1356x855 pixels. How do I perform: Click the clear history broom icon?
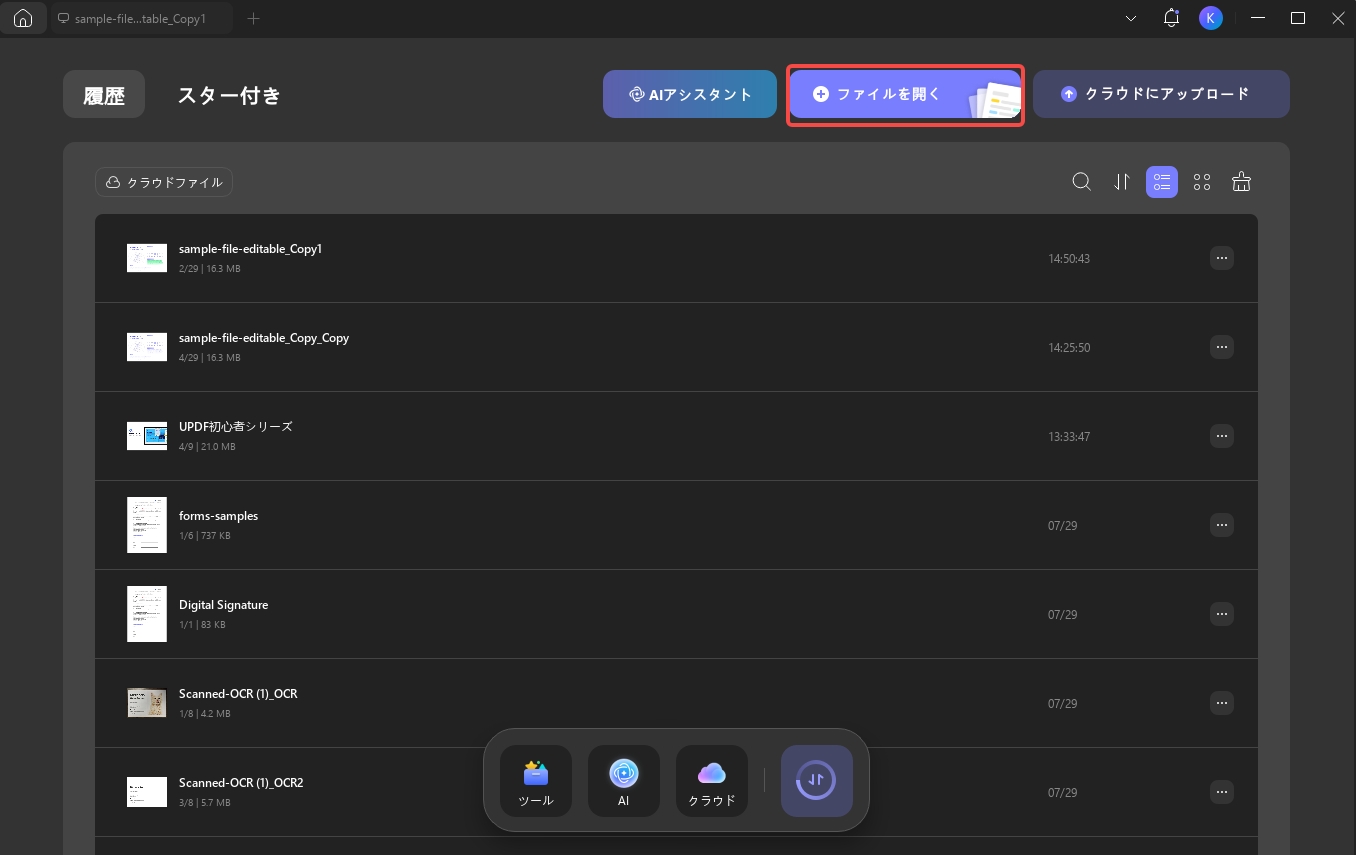(1241, 182)
